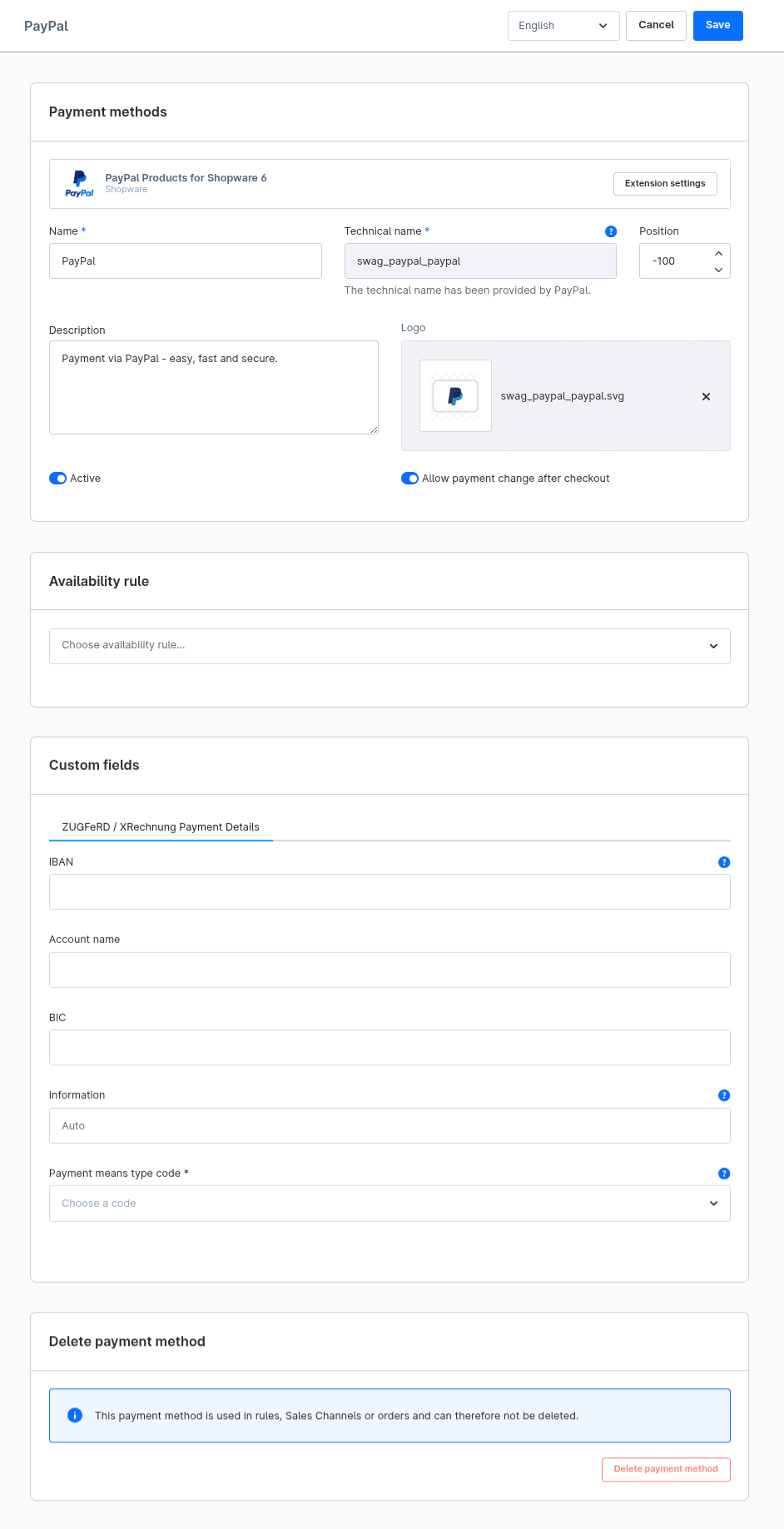Click the PayPal logo thumbnail preview
The height and width of the screenshot is (1529, 784).
(x=455, y=395)
